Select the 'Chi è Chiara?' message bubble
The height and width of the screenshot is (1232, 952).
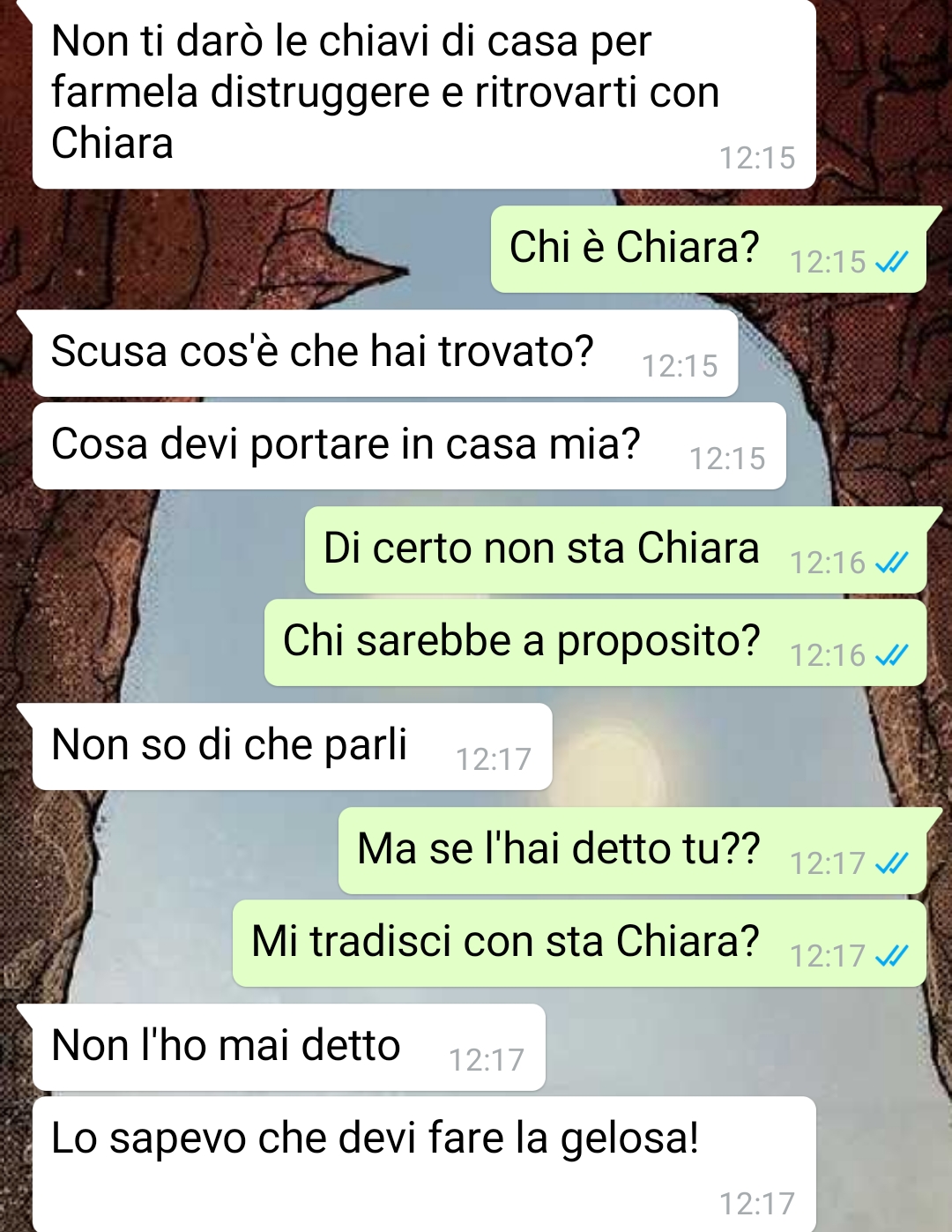click(709, 250)
